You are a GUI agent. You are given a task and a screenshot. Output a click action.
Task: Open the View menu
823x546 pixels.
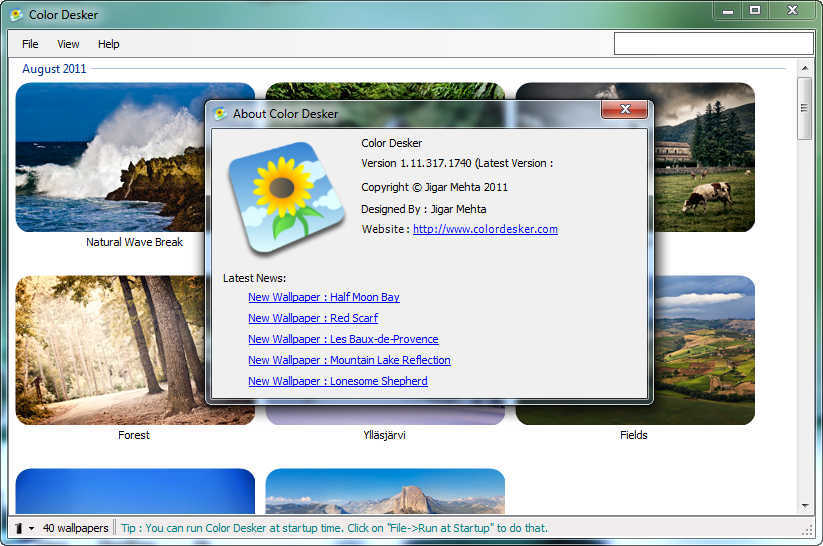pyautogui.click(x=68, y=44)
